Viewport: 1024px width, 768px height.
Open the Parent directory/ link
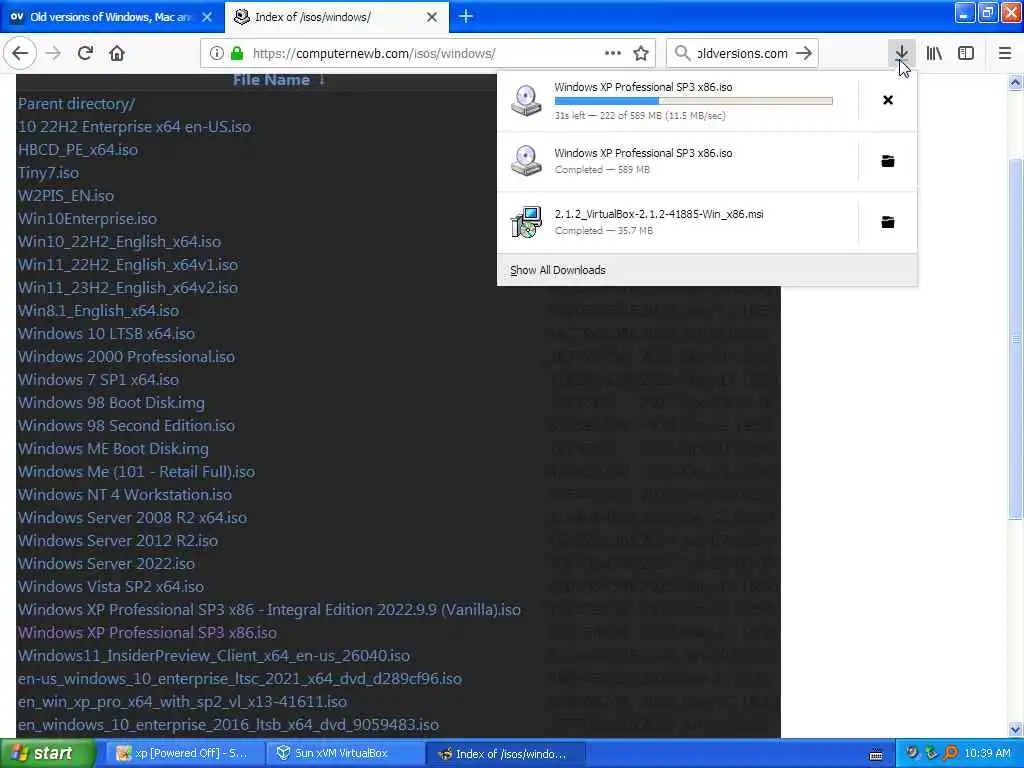76,104
